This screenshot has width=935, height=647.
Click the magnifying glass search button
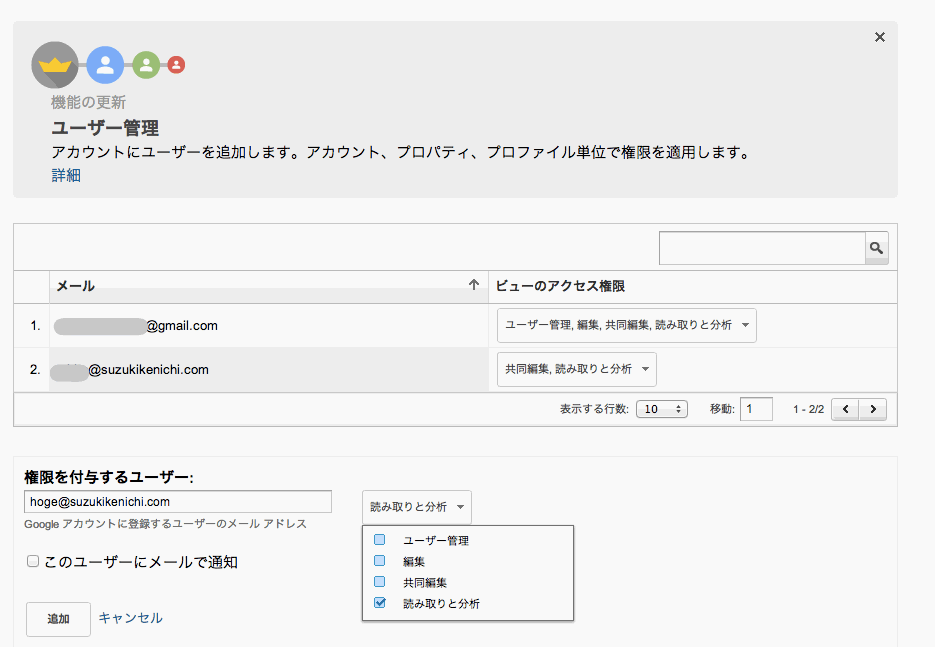[x=876, y=248]
